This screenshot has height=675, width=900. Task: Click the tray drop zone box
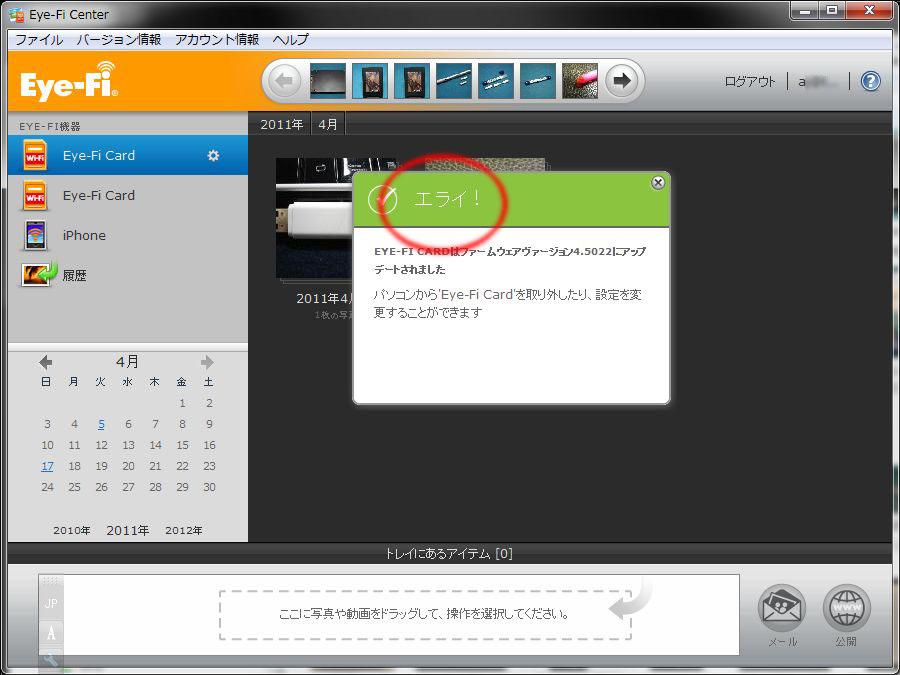point(425,615)
